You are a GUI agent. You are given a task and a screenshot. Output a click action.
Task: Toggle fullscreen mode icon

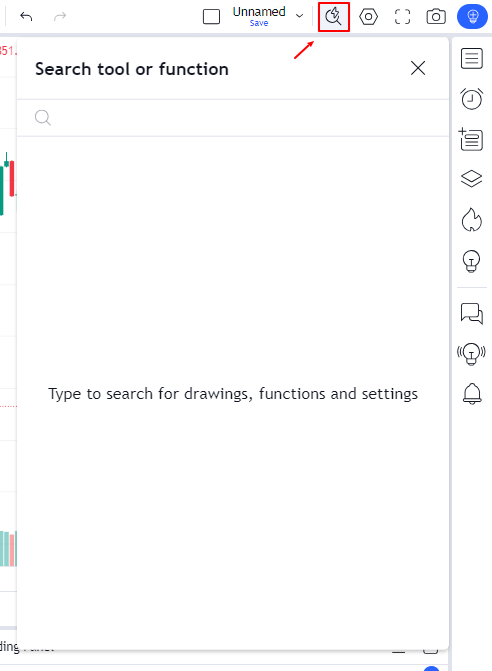402,17
